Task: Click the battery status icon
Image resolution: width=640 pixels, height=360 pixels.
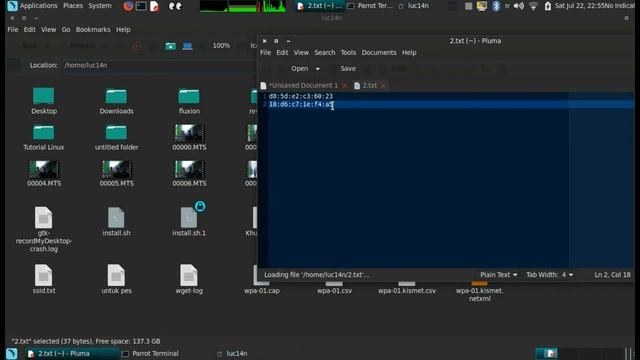Action: click(x=548, y=6)
